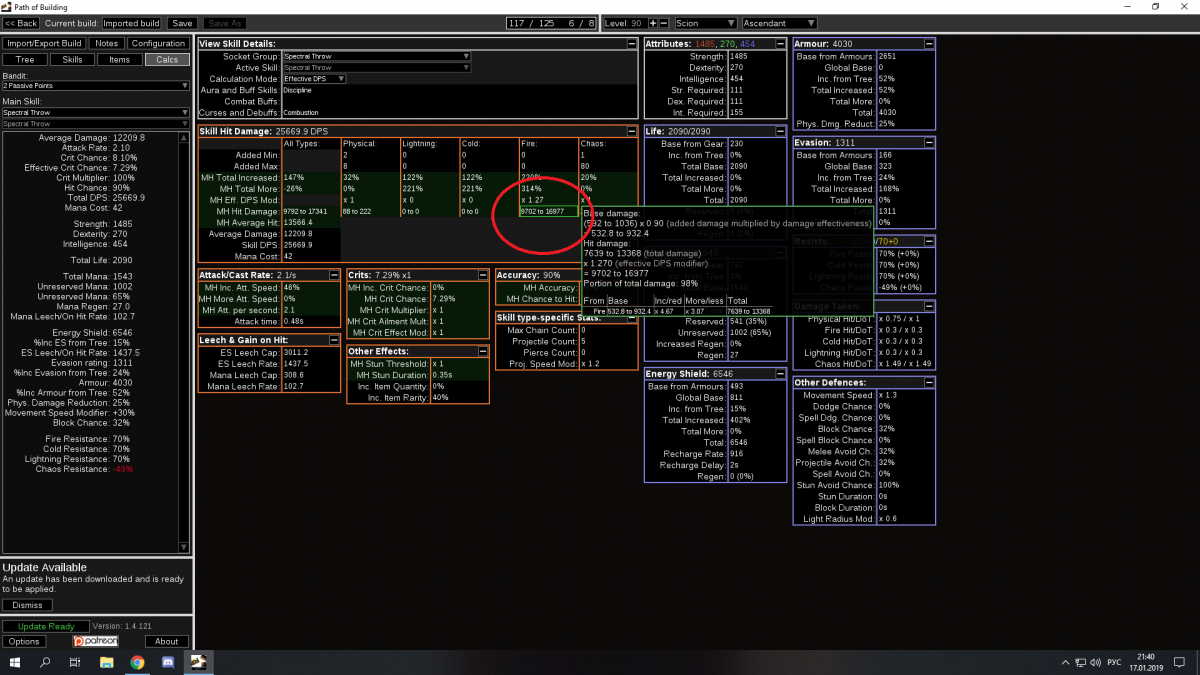This screenshot has width=1200, height=675.
Task: Open the Active Skill dropdown in View Skill Details
Action: click(x=377, y=68)
